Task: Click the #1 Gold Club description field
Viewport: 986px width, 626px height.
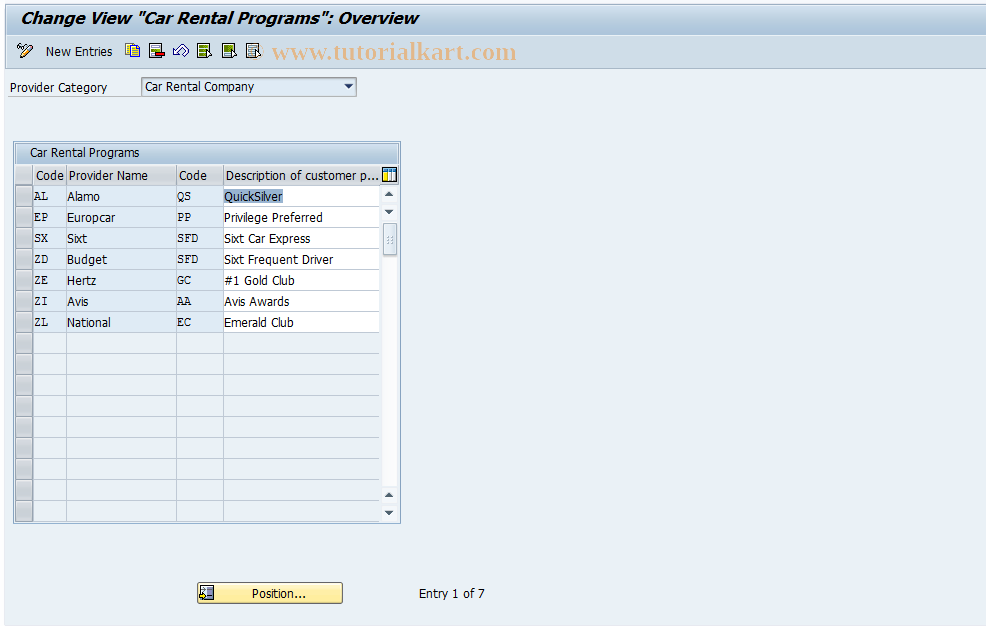Action: (301, 280)
